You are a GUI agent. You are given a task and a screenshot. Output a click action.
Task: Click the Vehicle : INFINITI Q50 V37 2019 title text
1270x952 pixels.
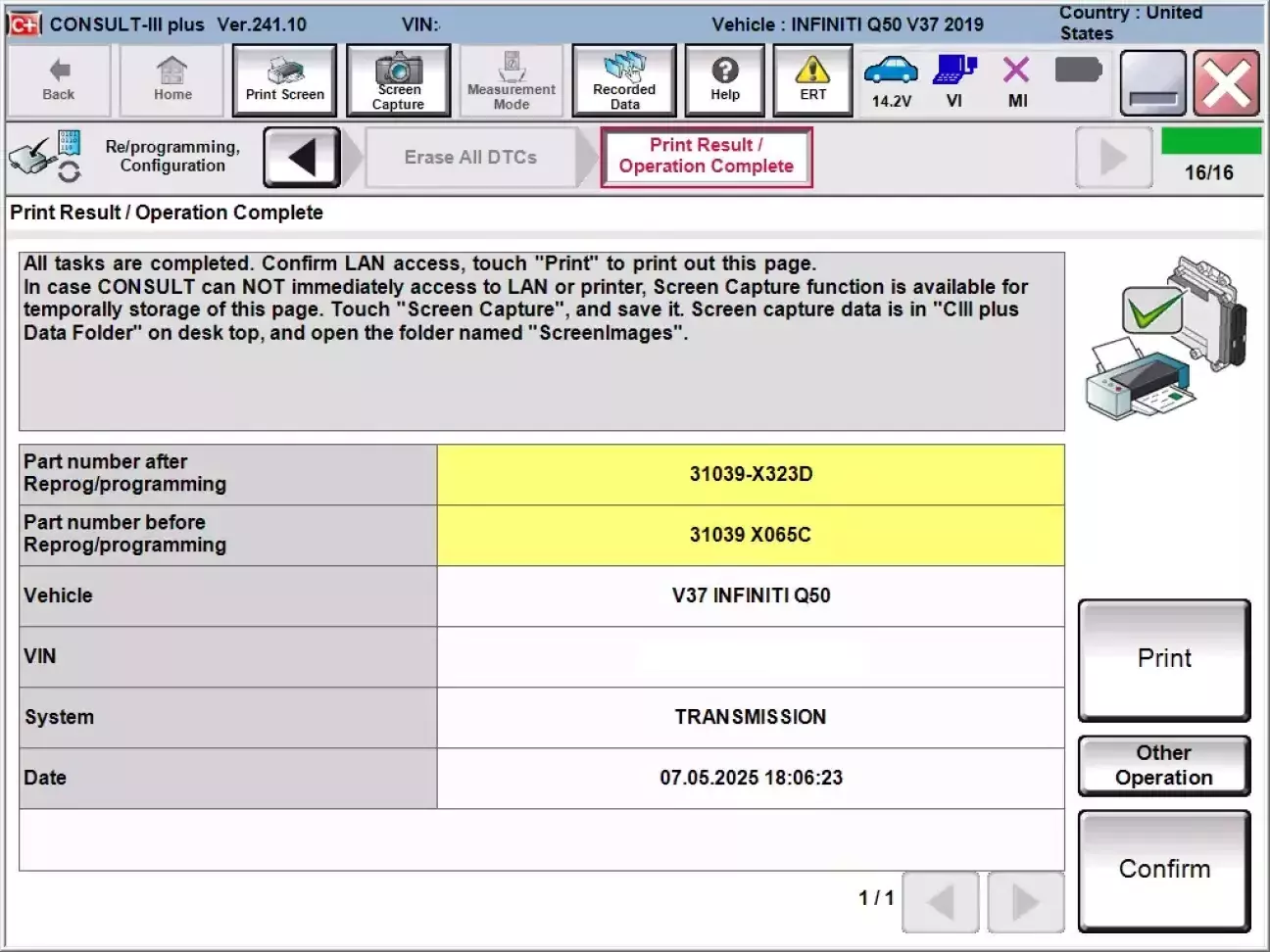(x=848, y=24)
